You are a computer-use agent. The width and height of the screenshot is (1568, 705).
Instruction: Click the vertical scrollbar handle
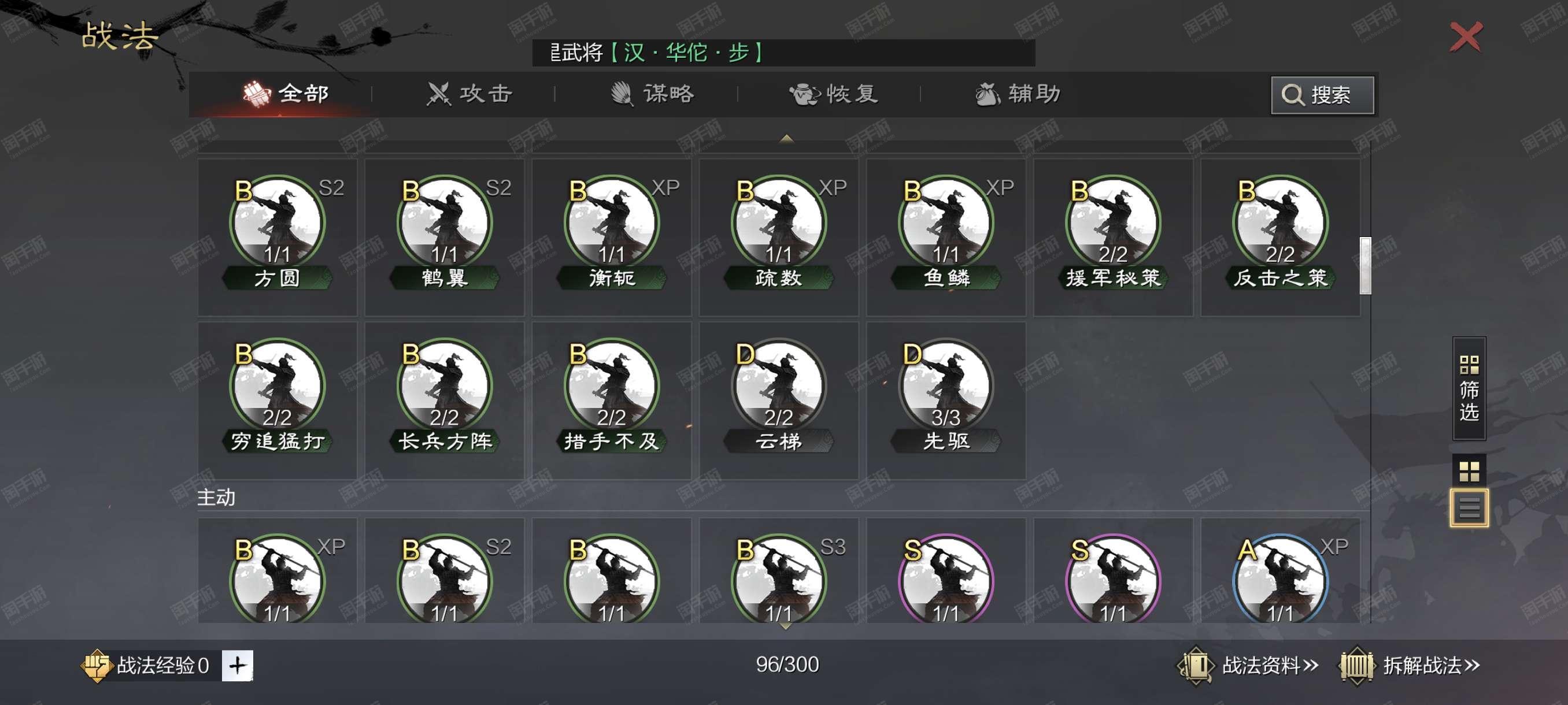click(x=1365, y=266)
